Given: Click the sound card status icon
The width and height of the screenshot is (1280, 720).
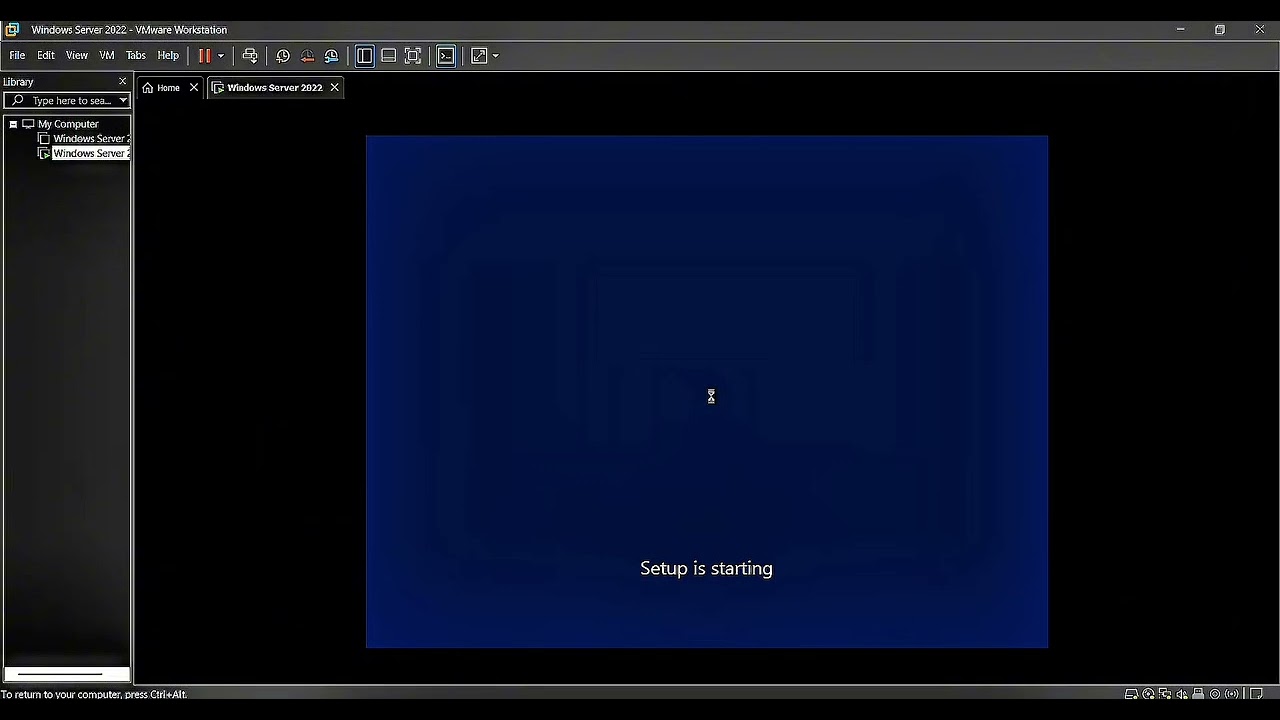Looking at the screenshot, I should click(x=1182, y=694).
